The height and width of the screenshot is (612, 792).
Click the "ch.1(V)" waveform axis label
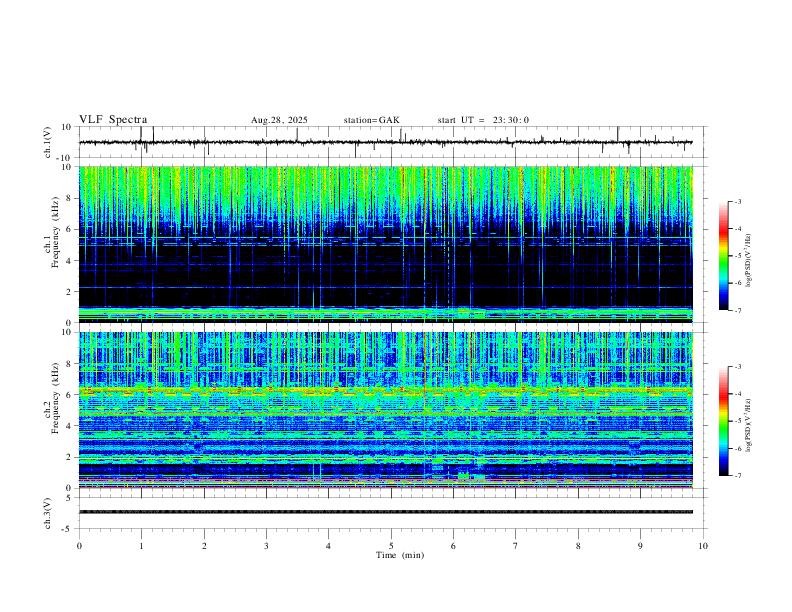coord(48,142)
